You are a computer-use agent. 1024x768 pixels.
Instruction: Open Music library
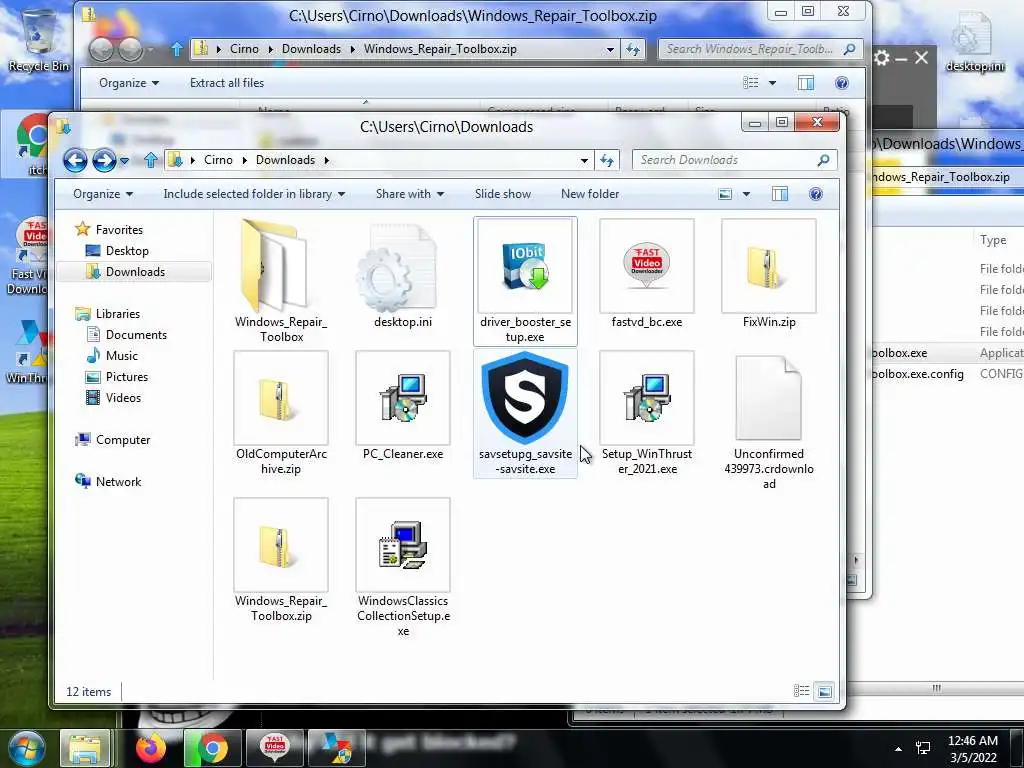121,356
